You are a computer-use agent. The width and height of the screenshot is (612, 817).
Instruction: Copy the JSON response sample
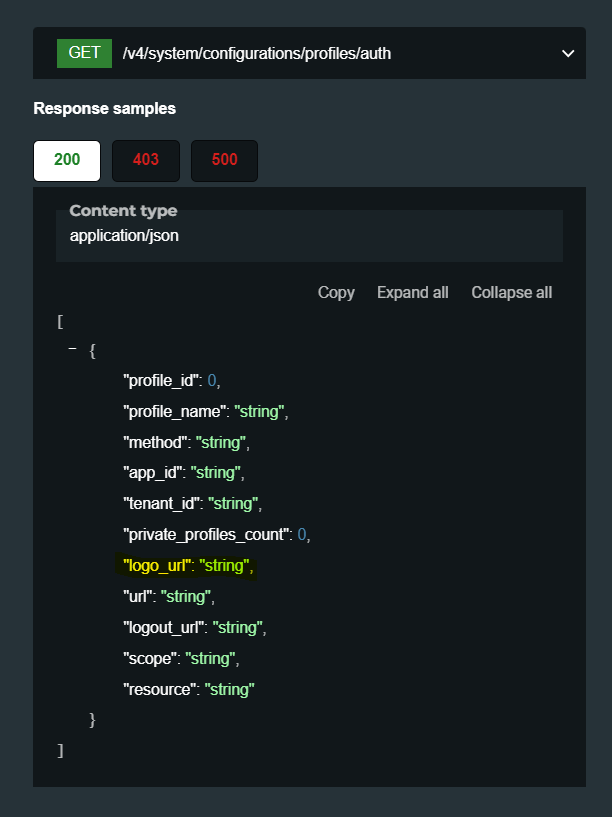point(336,292)
